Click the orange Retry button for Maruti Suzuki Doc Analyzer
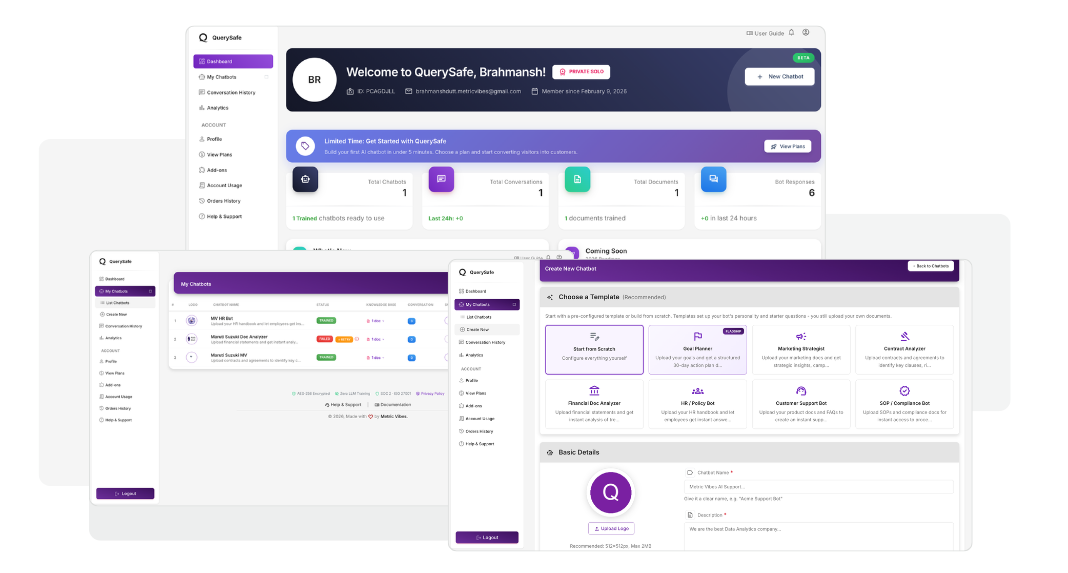 point(345,339)
